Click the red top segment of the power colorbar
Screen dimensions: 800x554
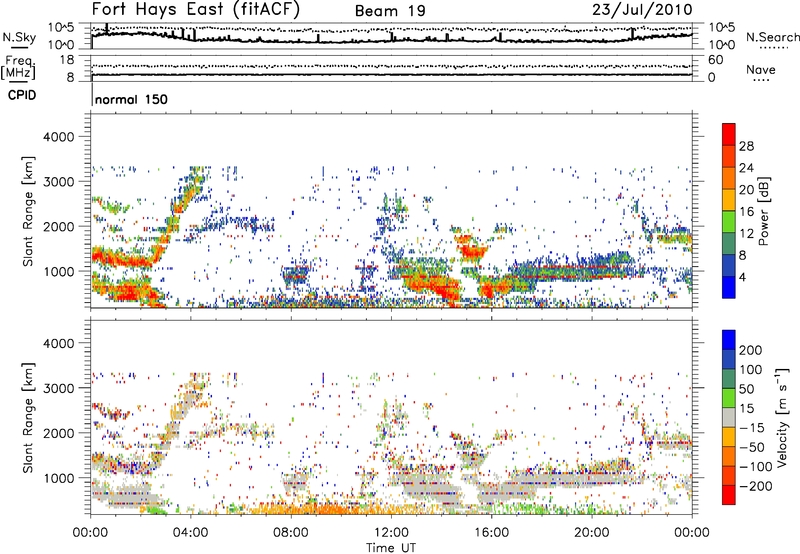(729, 134)
